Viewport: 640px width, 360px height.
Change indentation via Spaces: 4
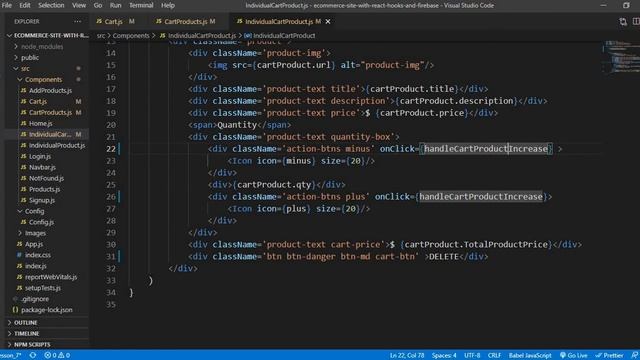(444, 355)
